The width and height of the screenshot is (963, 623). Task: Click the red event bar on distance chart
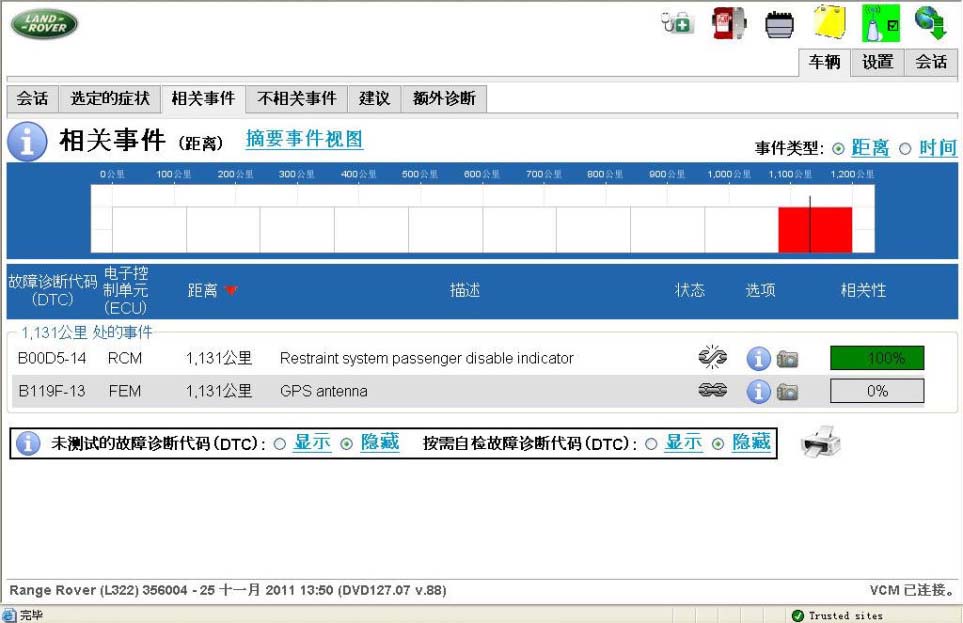pyautogui.click(x=815, y=230)
